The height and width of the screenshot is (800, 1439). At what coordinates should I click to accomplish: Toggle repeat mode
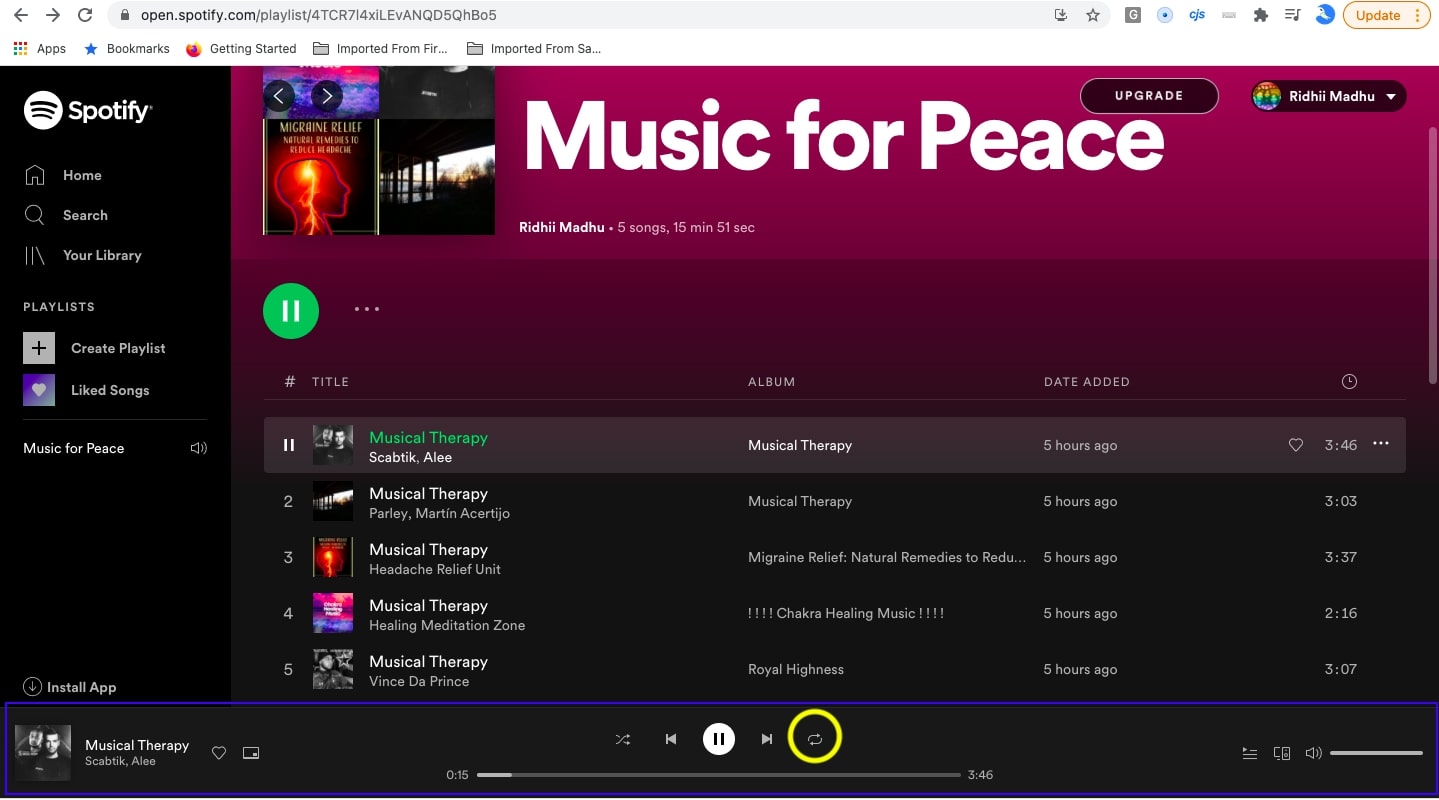815,739
